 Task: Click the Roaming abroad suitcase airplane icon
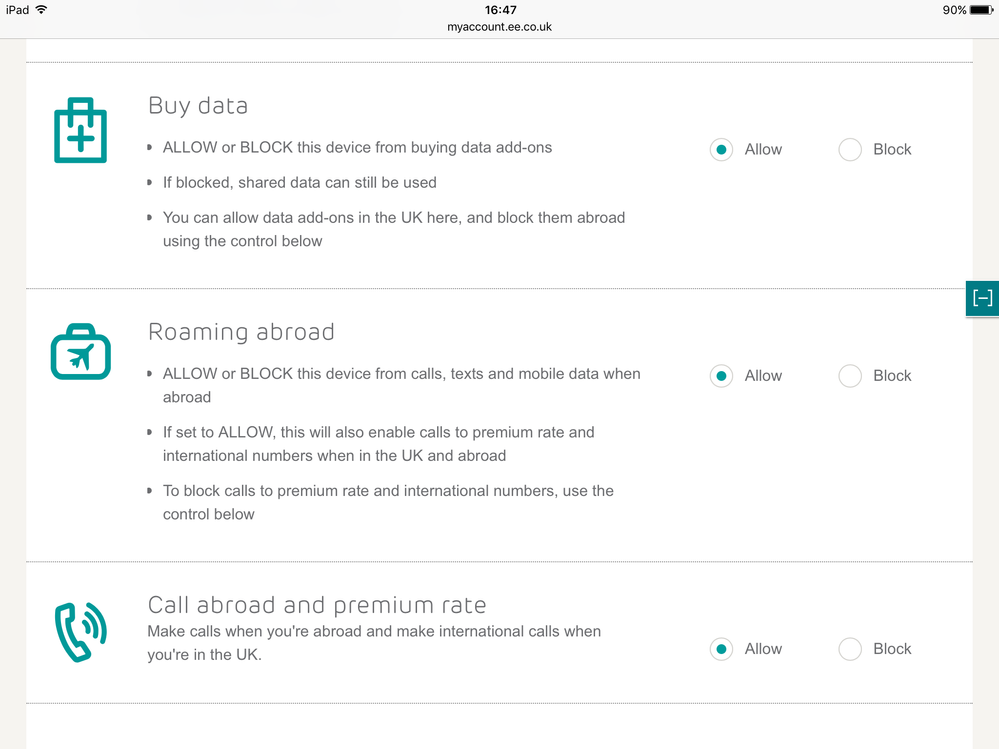point(80,353)
